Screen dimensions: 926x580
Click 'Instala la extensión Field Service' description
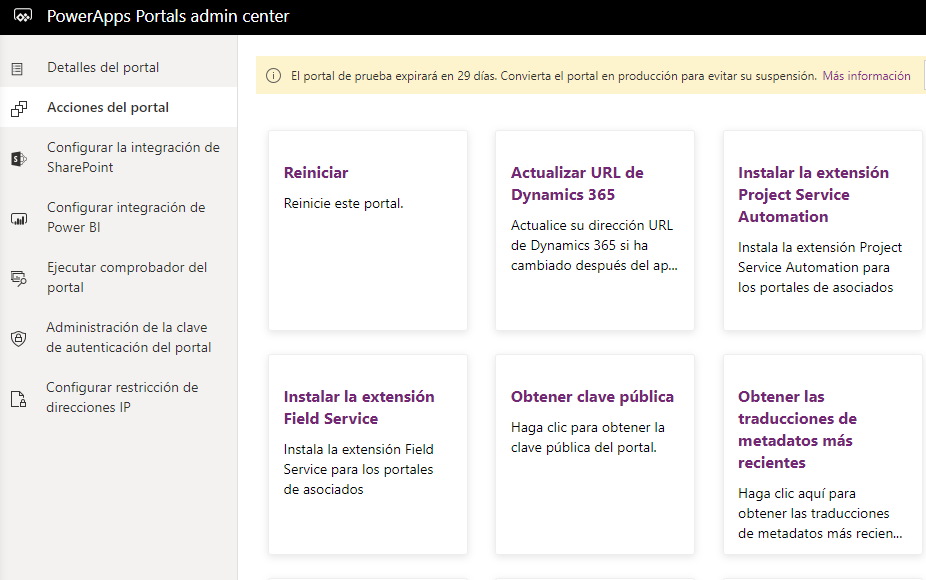pos(358,469)
